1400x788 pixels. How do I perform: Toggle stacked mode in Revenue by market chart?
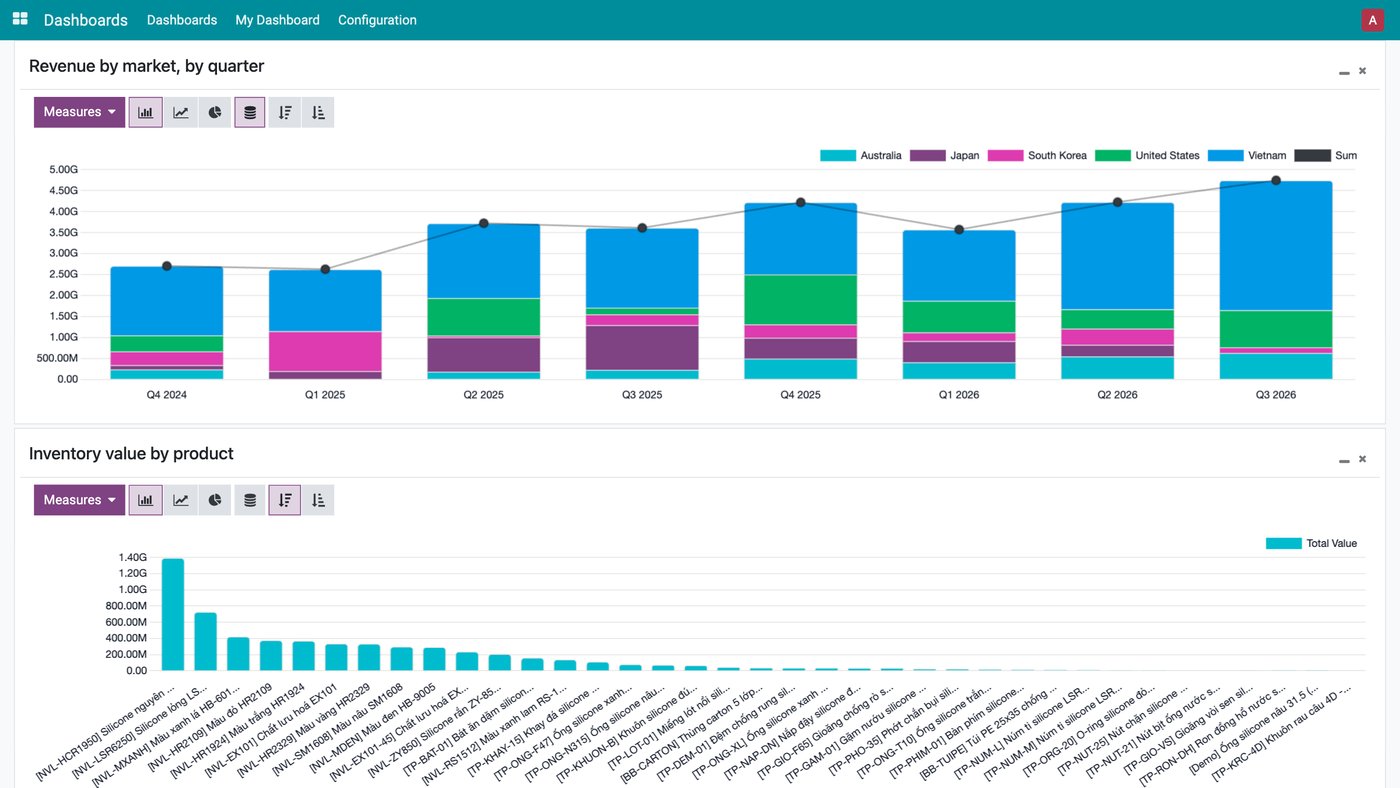tap(250, 112)
